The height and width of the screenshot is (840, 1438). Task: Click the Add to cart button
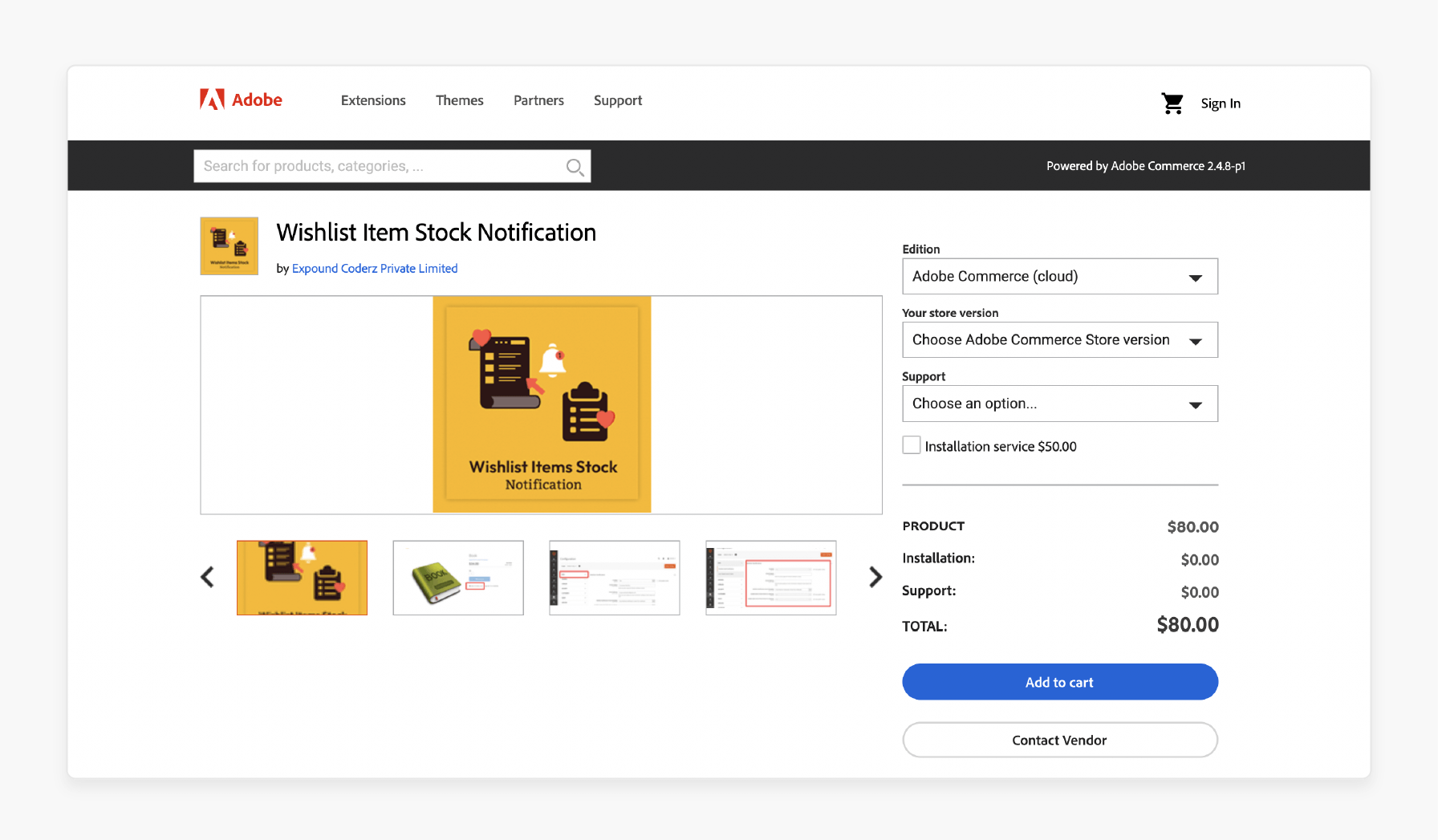pyautogui.click(x=1060, y=682)
